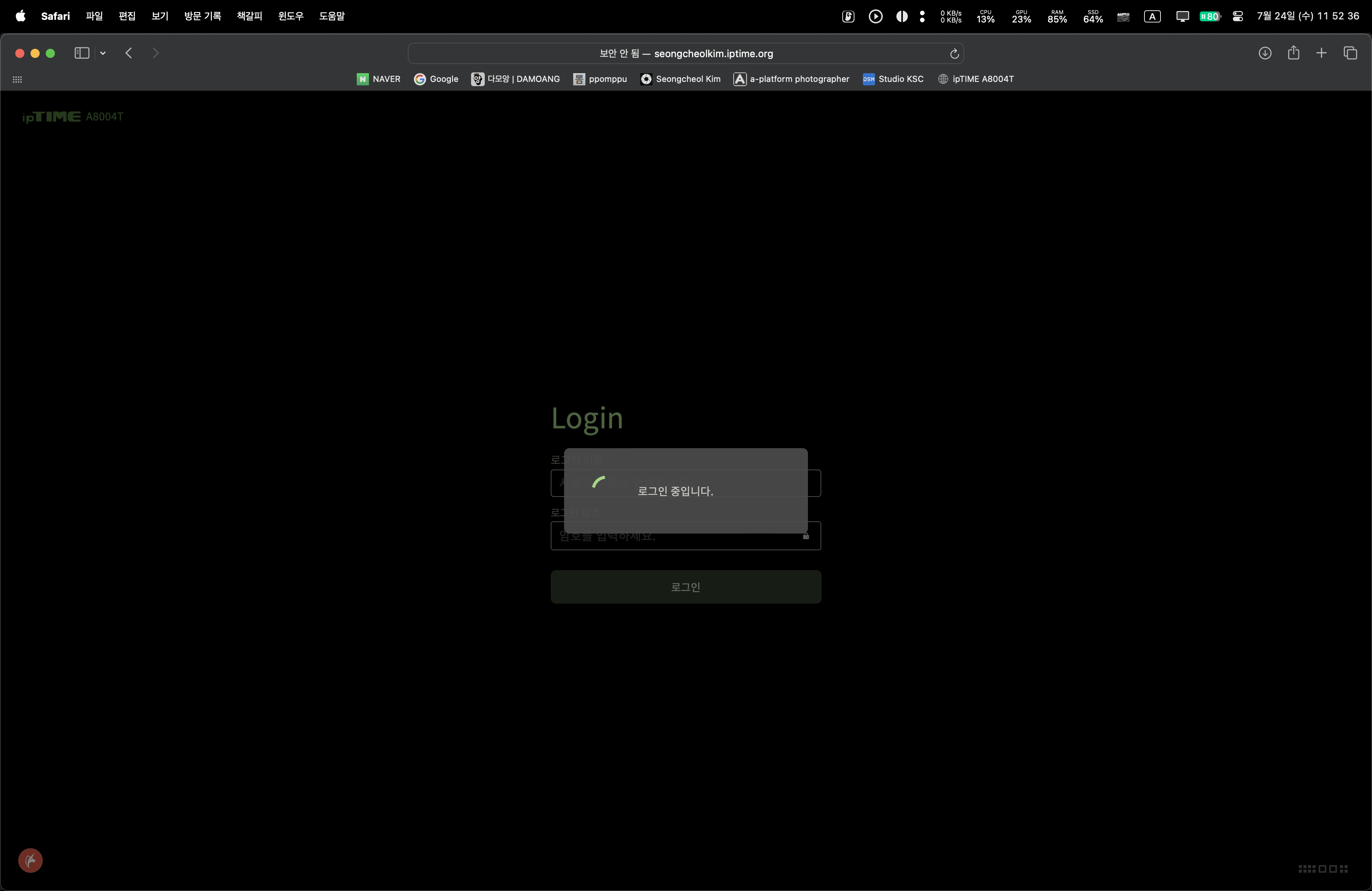Screen dimensions: 1372x891
Task: Click the 로그인 중입니다. message
Action: tap(675, 491)
